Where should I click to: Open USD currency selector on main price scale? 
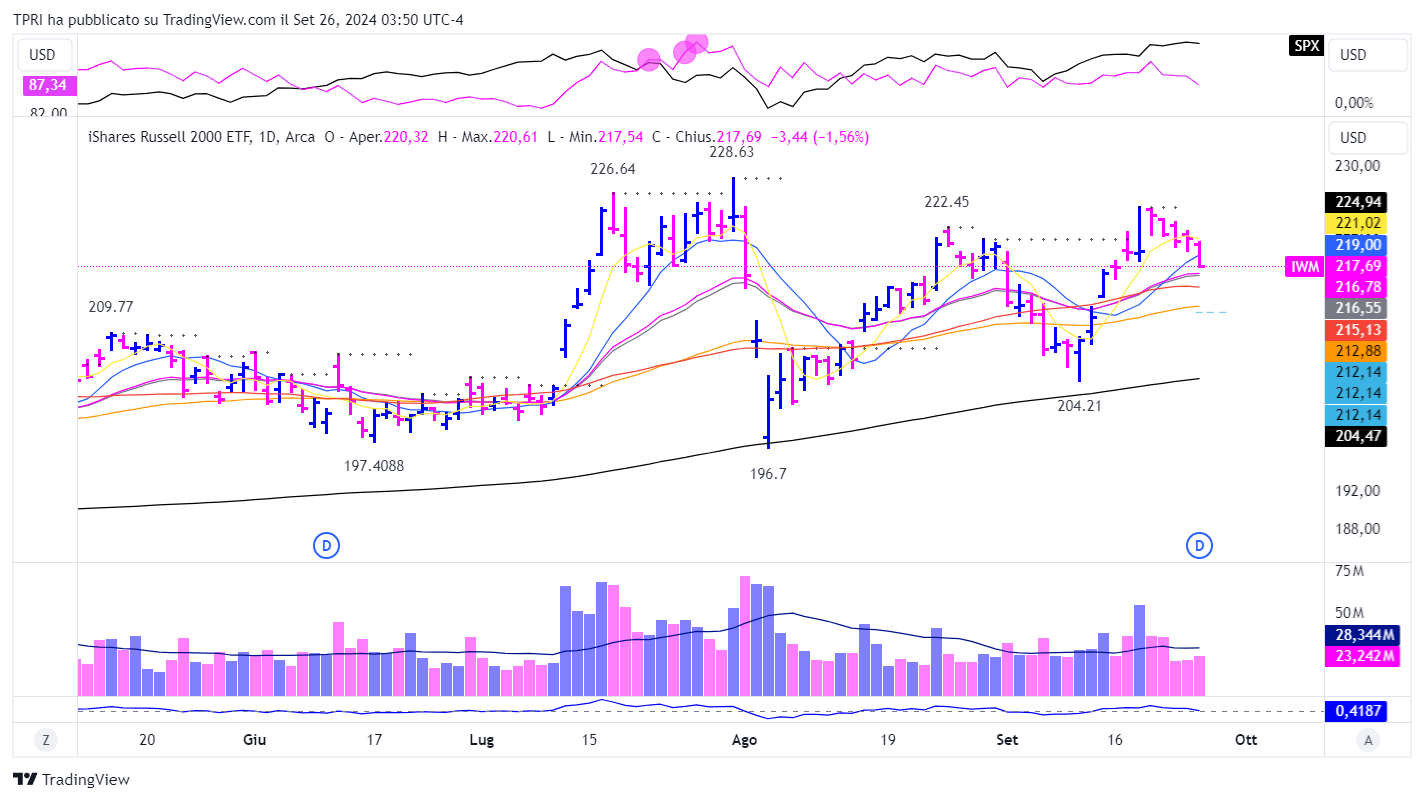(x=1354, y=137)
